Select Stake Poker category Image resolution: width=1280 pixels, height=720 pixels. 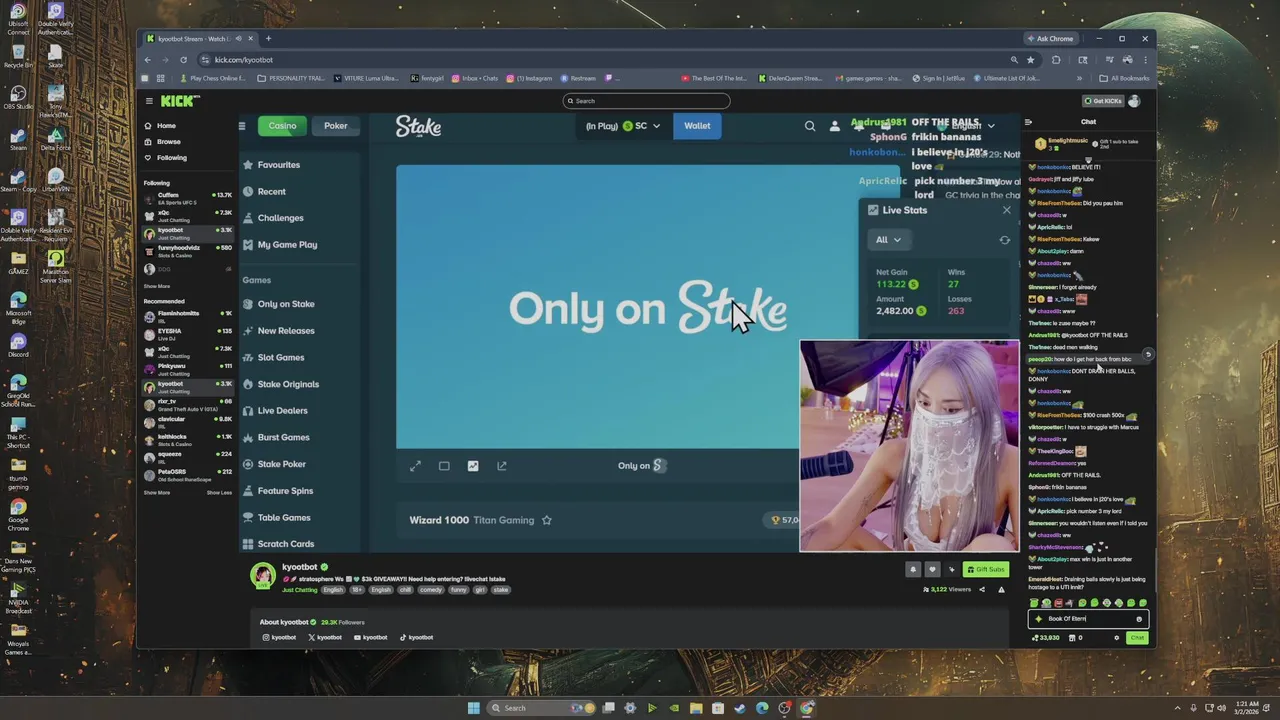coord(274,464)
